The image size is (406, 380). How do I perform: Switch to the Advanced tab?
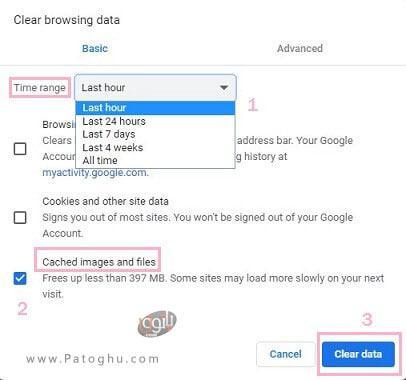tap(300, 48)
